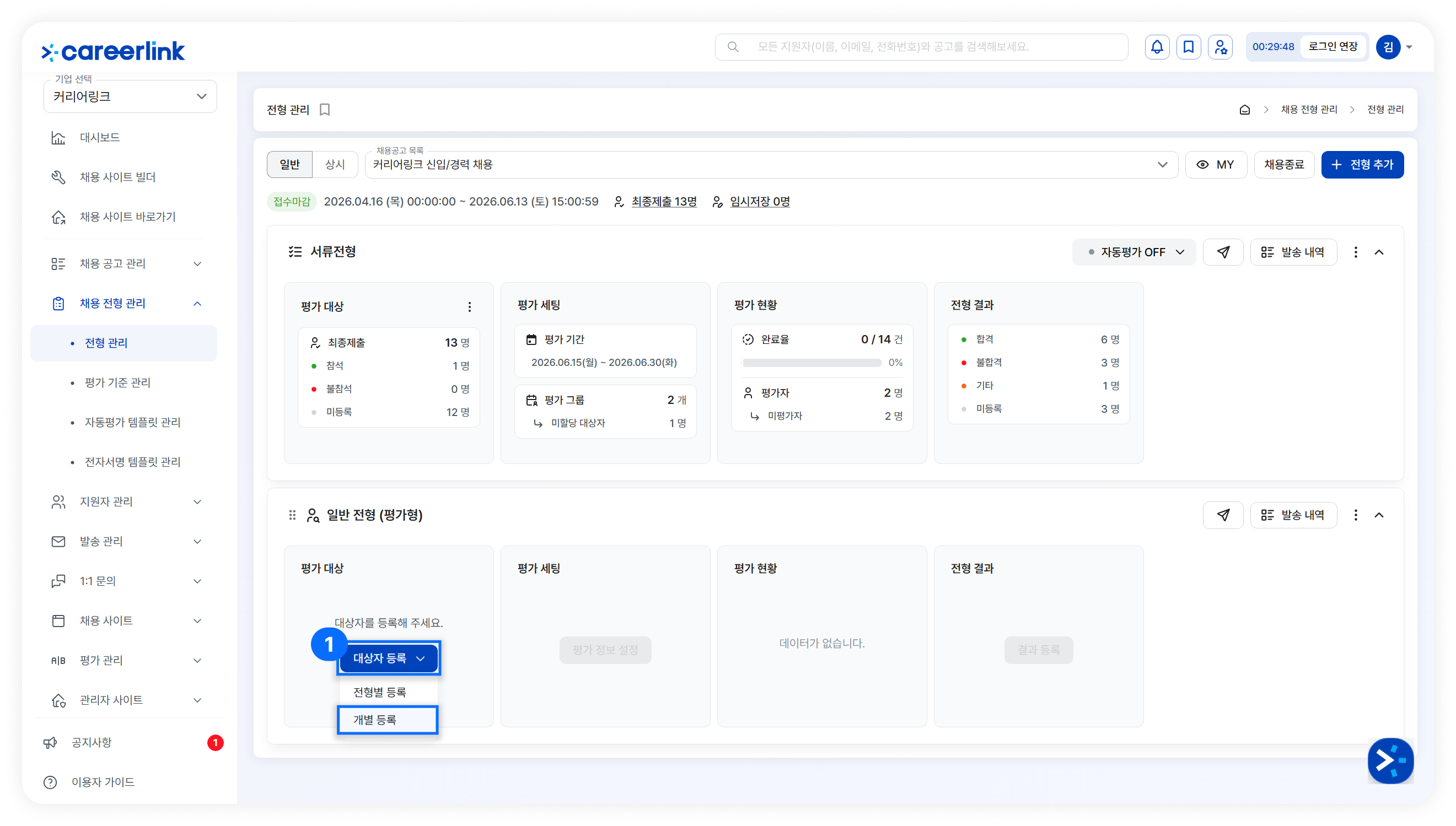1456x826 pixels.
Task: Toggle the MY view filter
Action: (1216, 165)
